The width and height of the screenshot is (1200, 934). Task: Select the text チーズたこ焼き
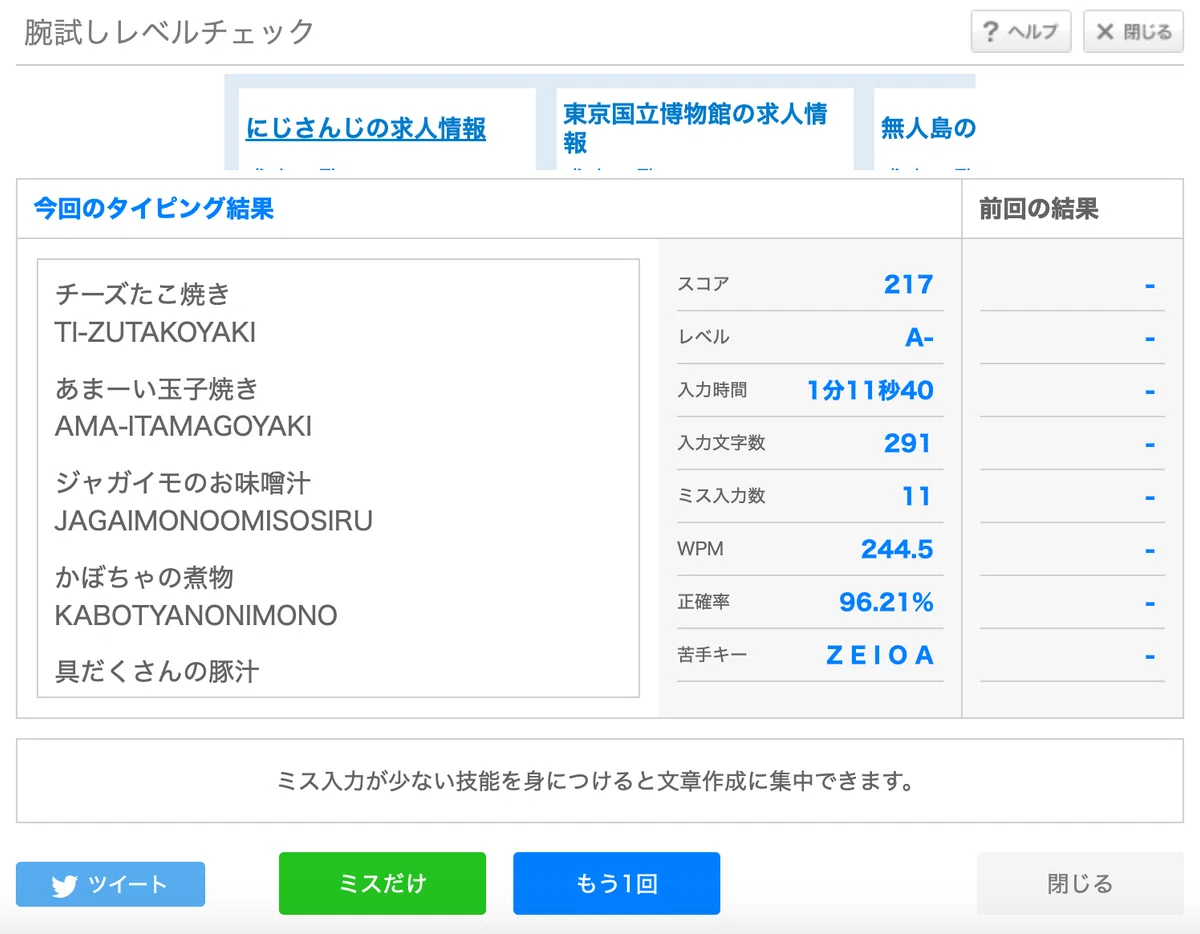coord(143,294)
